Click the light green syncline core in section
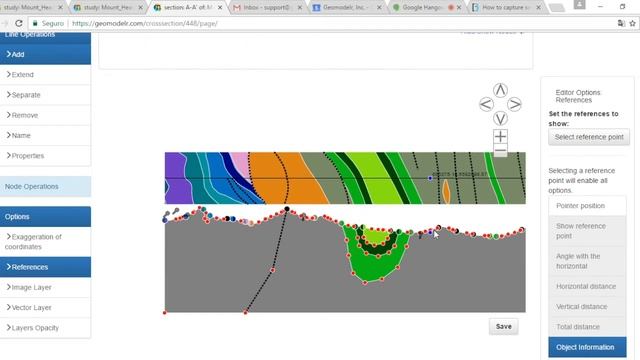640x360 pixels. (x=376, y=236)
